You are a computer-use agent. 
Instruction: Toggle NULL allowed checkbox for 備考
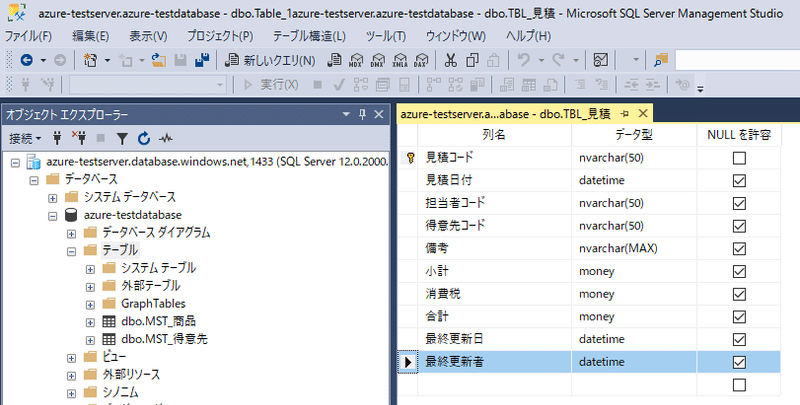coord(739,249)
